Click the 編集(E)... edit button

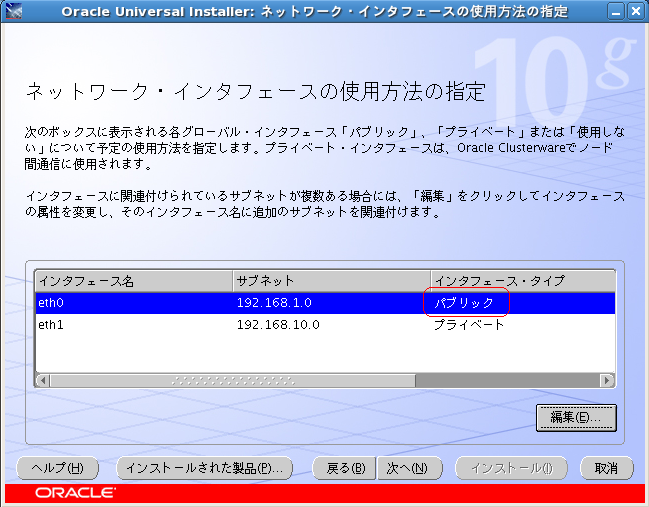[576, 418]
